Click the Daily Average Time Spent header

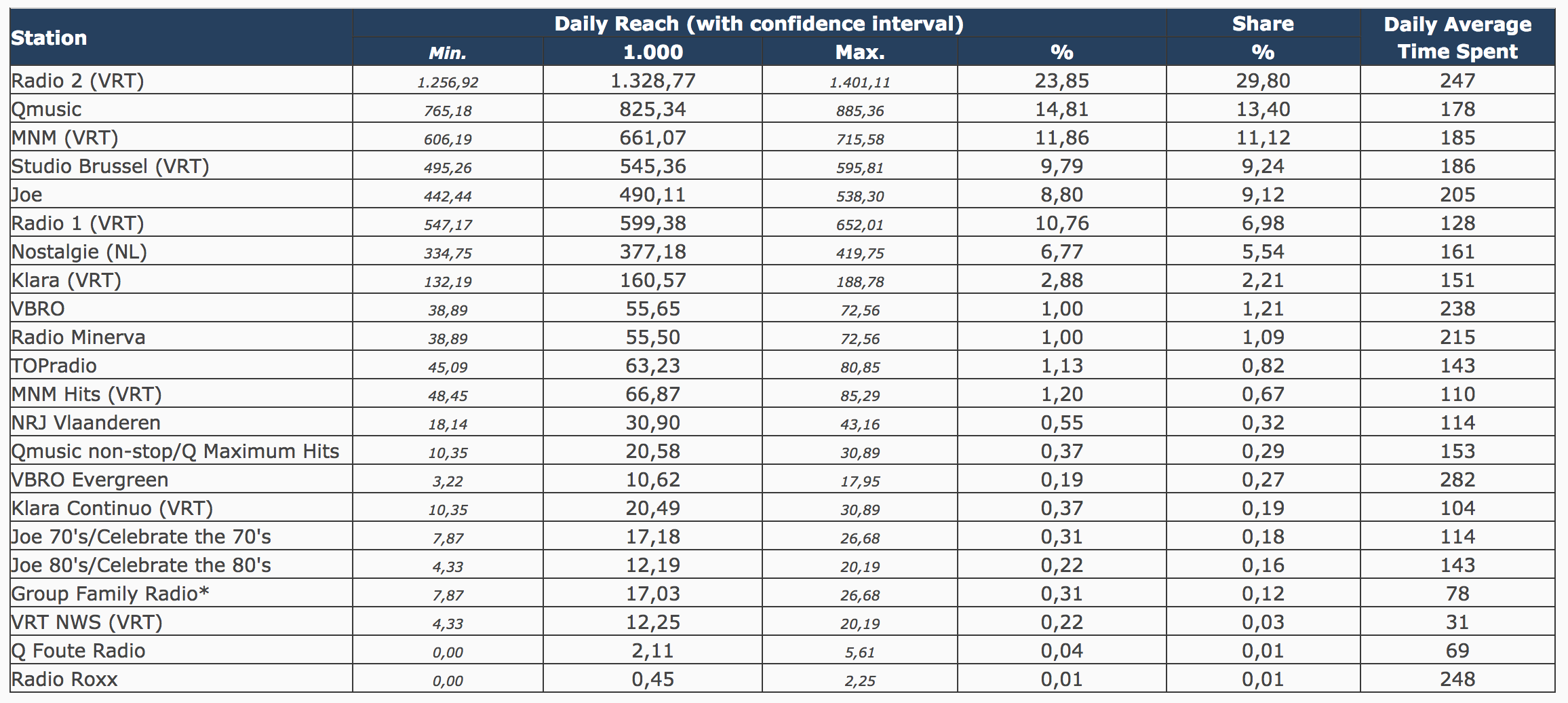[1457, 37]
